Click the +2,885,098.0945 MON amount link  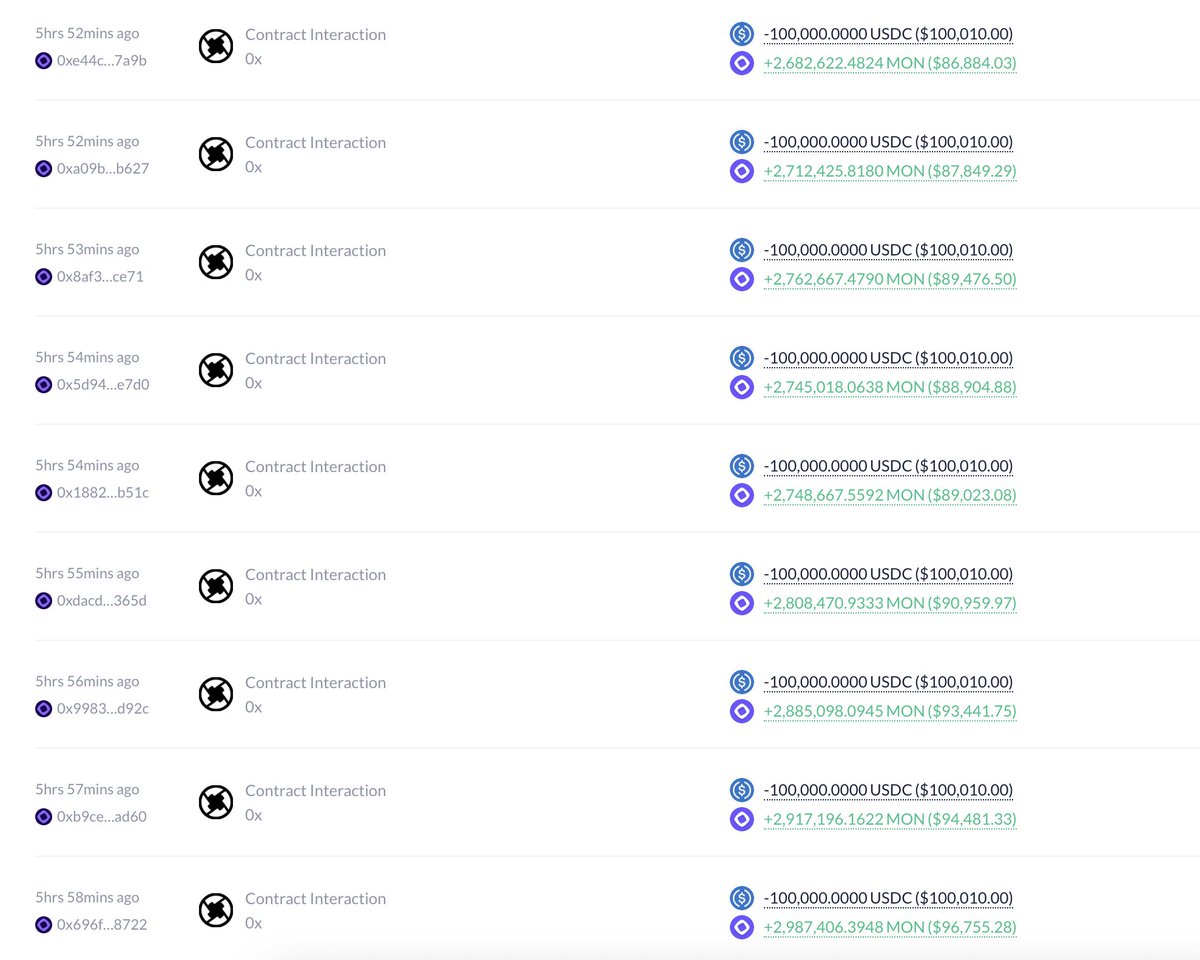pyautogui.click(x=889, y=711)
